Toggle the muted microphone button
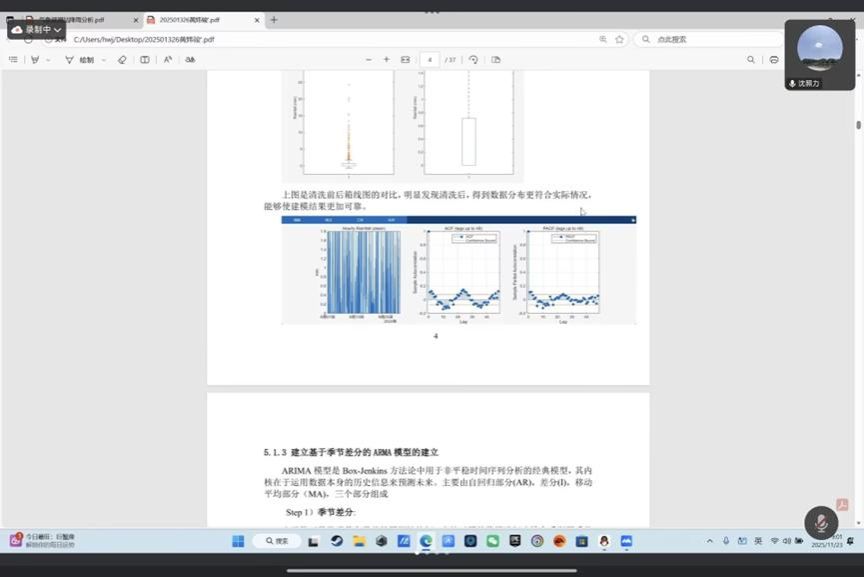 (820, 523)
